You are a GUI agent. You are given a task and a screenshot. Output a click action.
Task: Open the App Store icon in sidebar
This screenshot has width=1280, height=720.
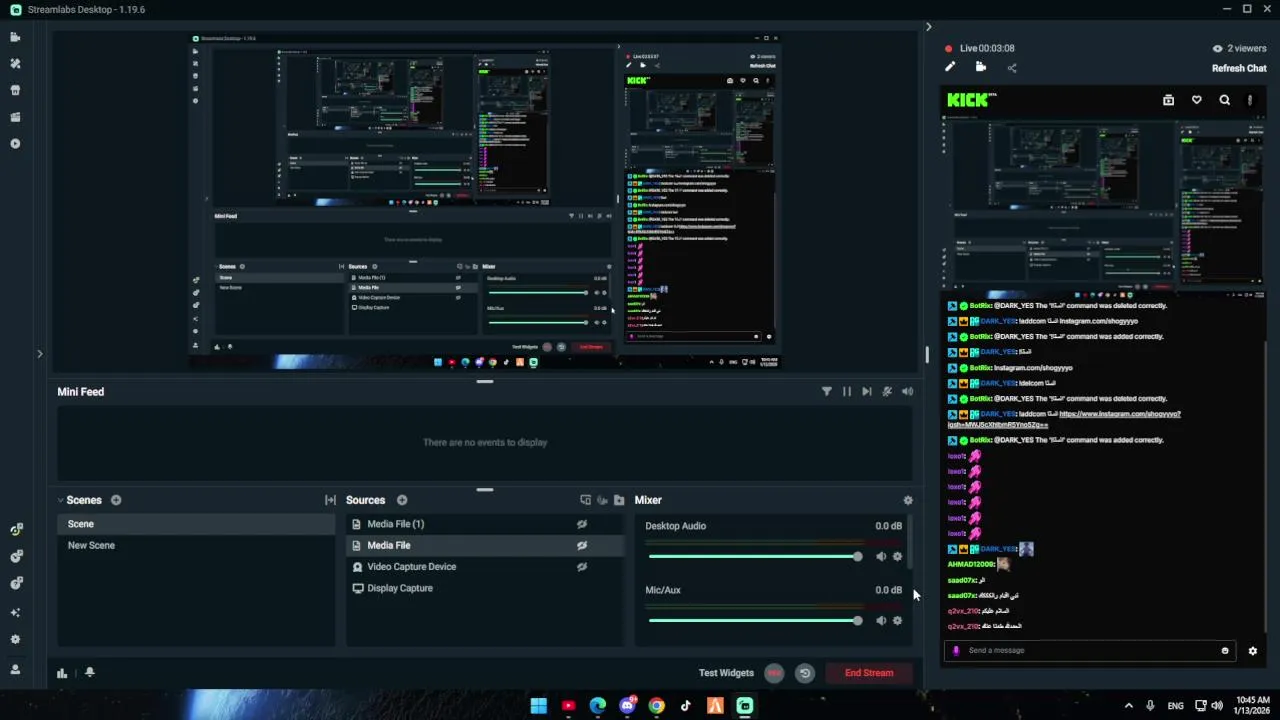[15, 90]
